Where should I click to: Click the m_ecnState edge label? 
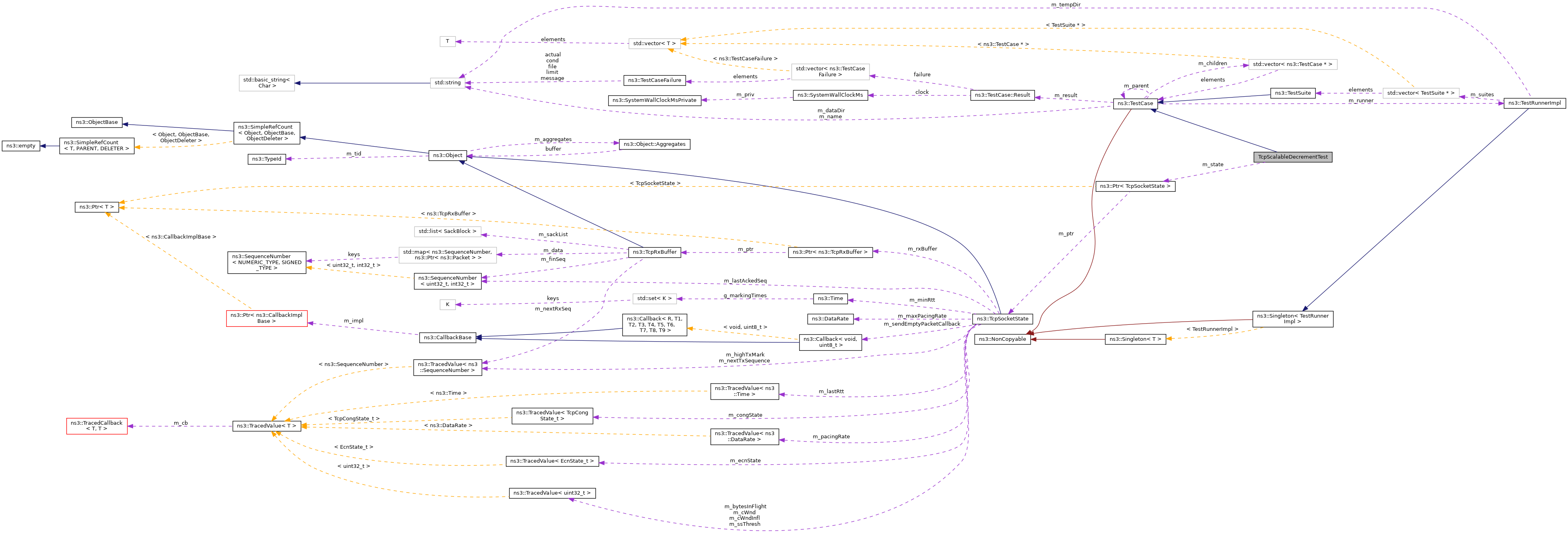(745, 461)
